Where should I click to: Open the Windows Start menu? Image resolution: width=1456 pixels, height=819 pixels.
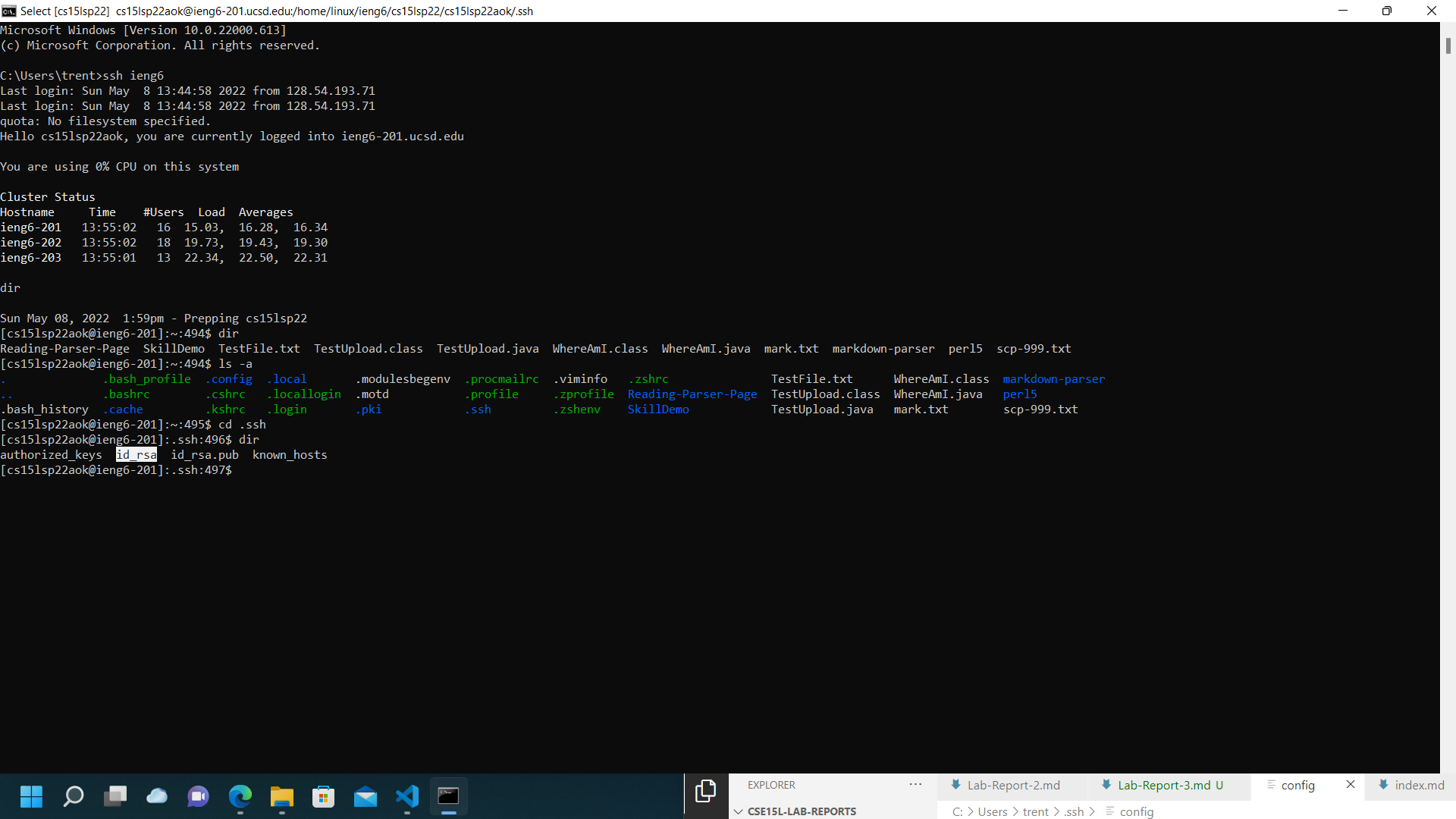coord(31,796)
